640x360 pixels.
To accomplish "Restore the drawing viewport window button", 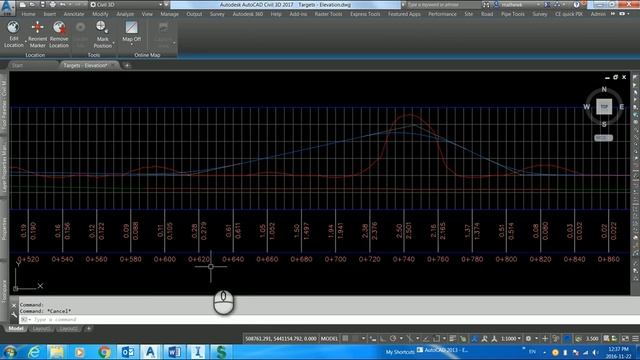I will coord(616,77).
